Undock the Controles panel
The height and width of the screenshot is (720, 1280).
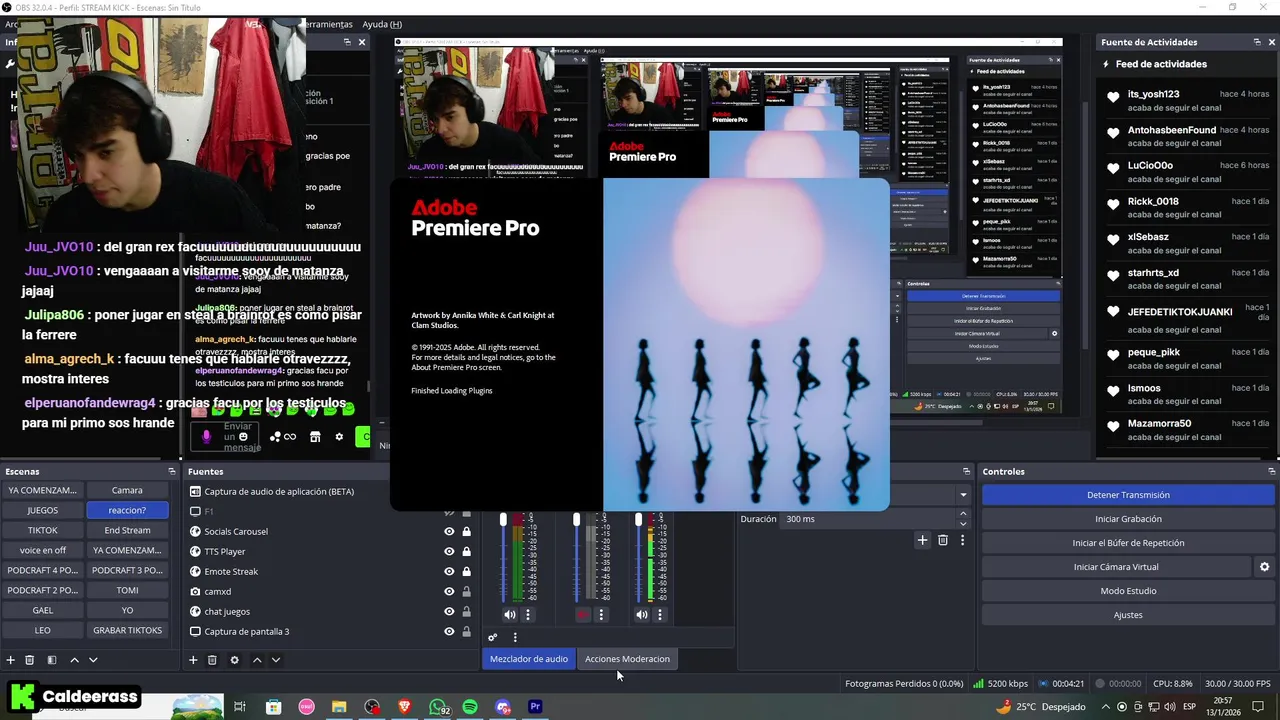click(1272, 471)
